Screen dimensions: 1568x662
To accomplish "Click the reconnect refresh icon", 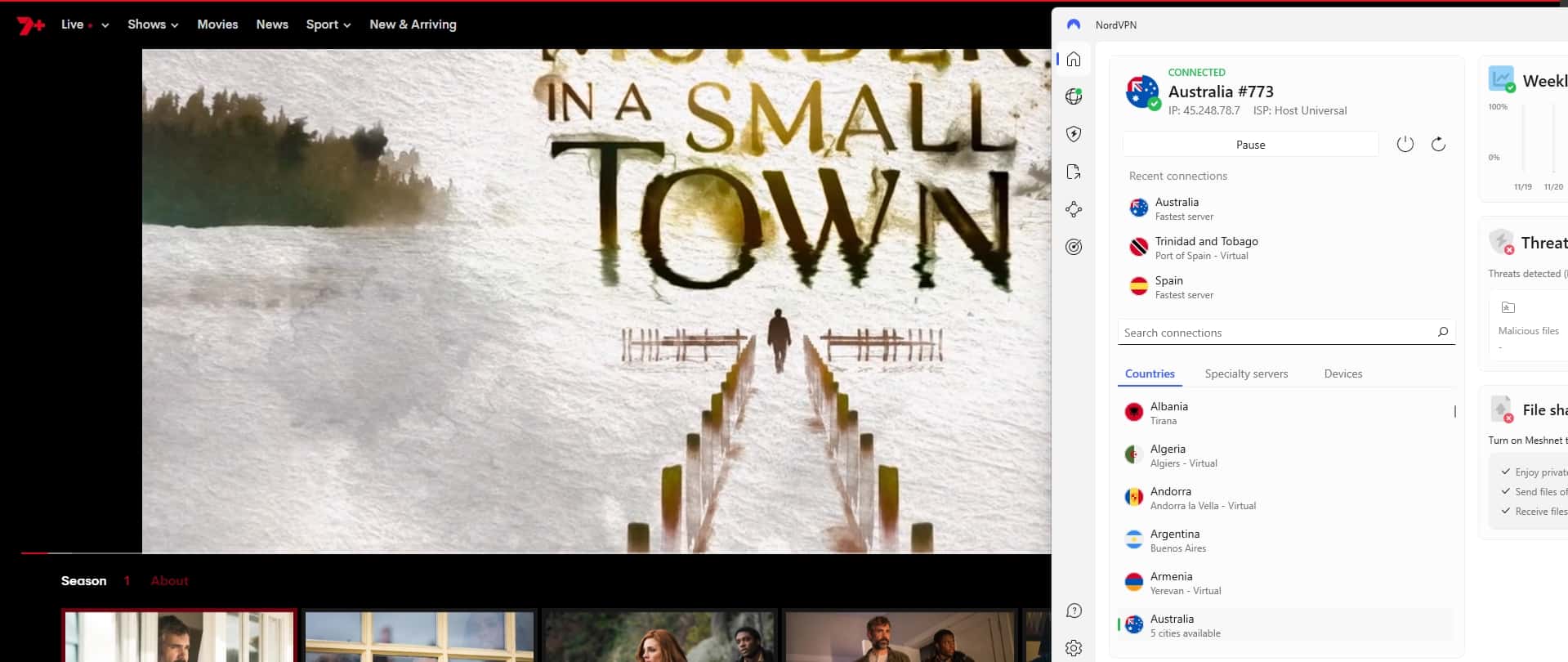I will (1438, 145).
